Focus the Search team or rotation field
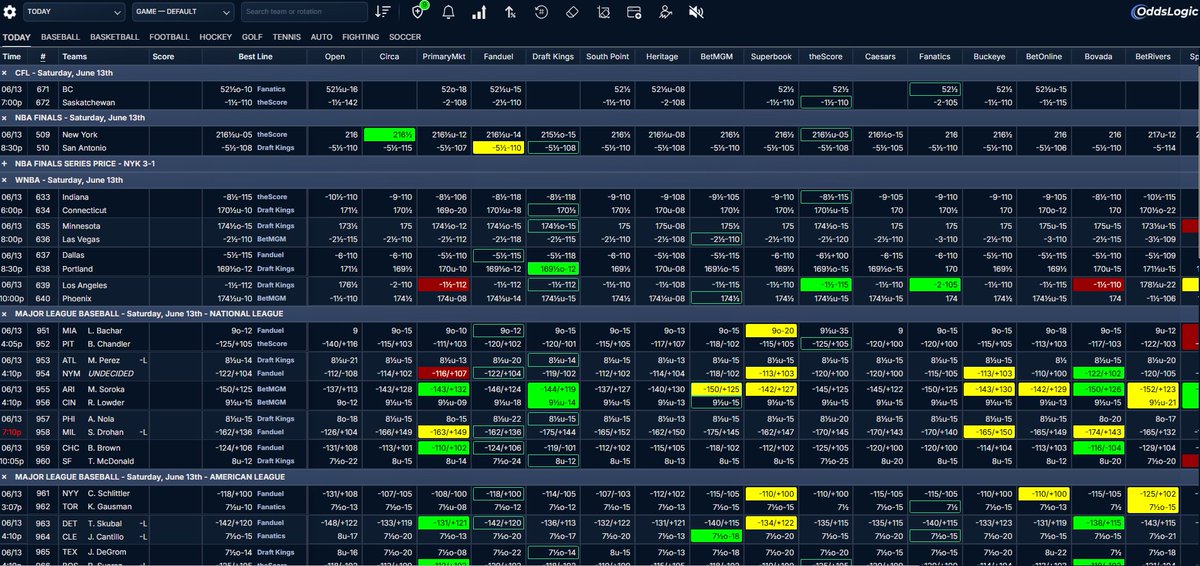Screen dimensions: 1200x566 (x=304, y=12)
